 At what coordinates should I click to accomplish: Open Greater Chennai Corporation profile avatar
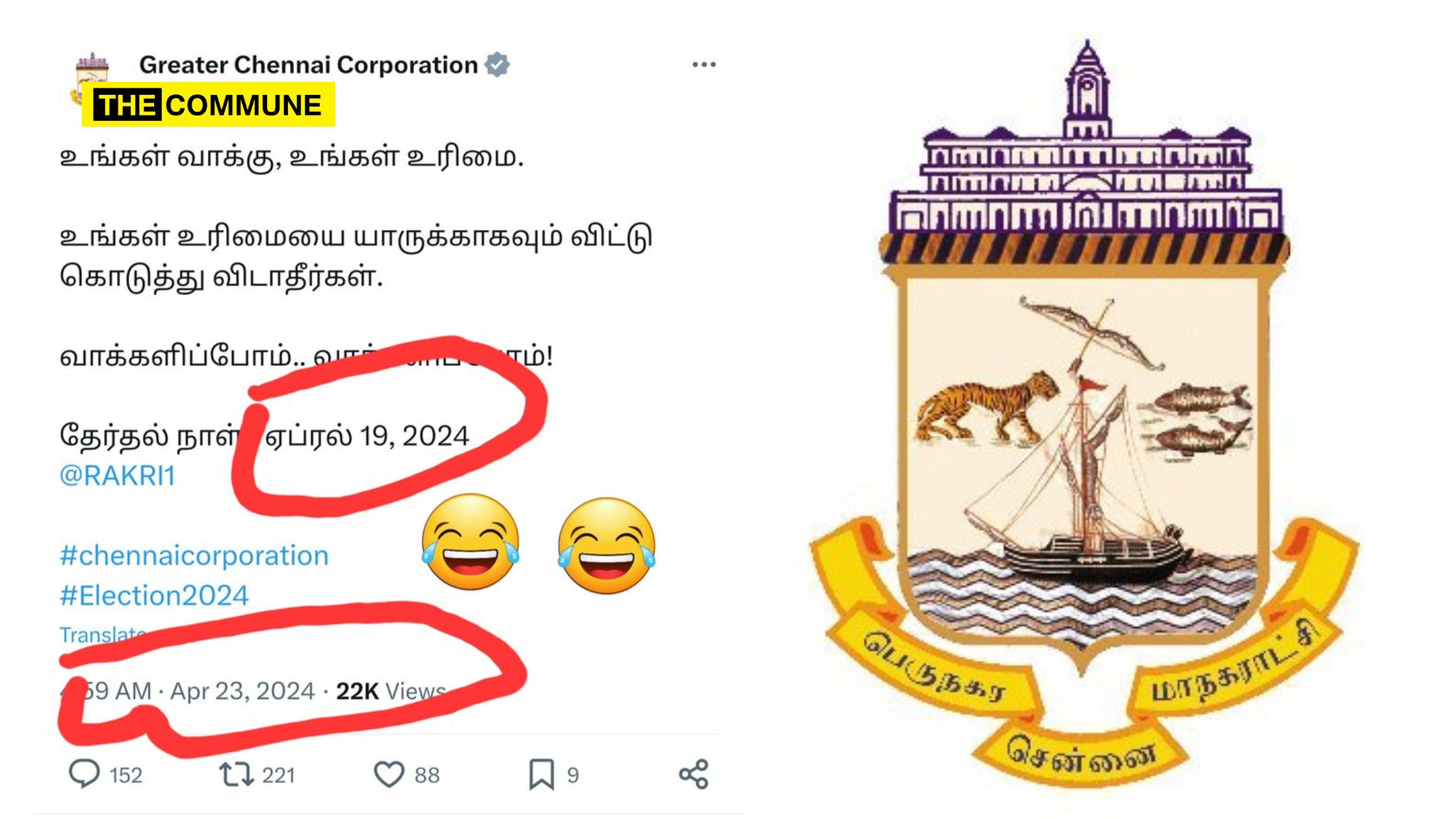pos(92,81)
